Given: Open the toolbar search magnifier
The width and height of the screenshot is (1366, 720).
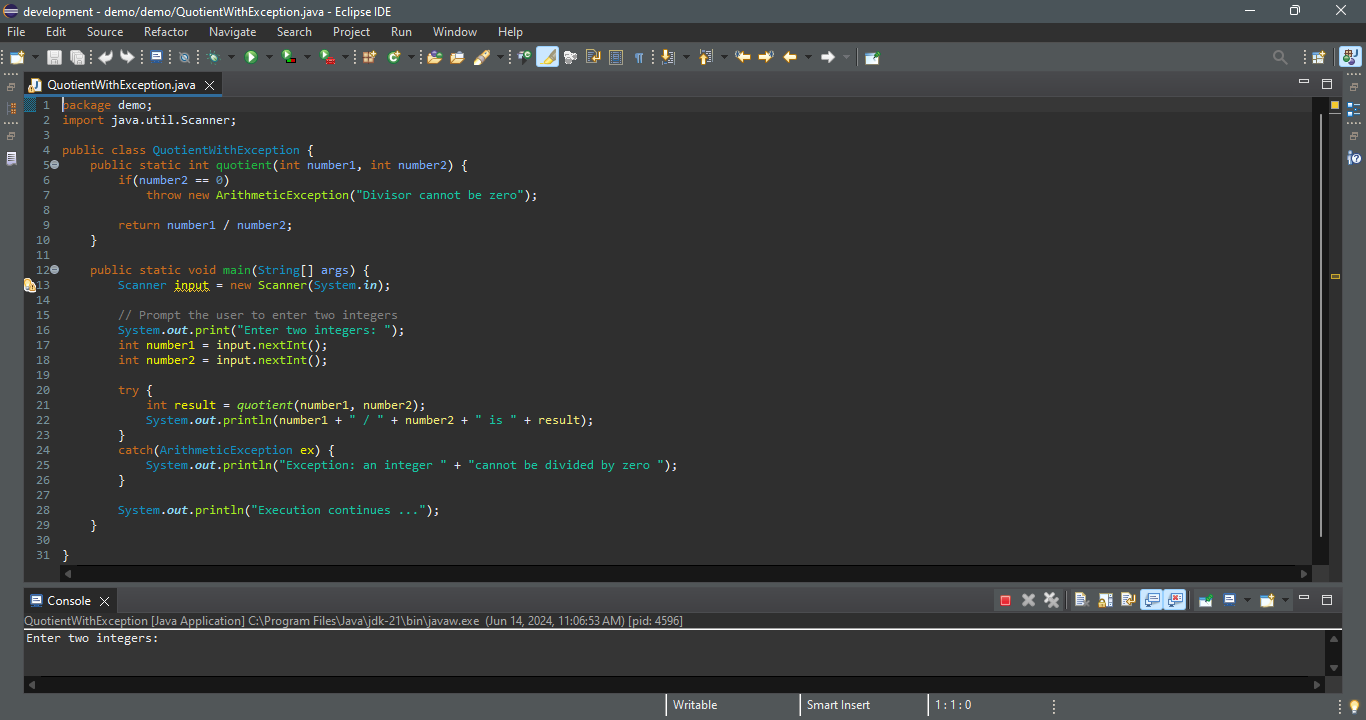Looking at the screenshot, I should pyautogui.click(x=1280, y=57).
